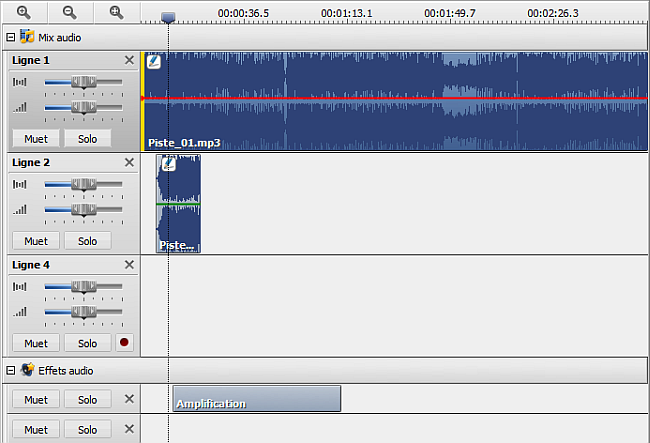Viewport: 650px width, 443px height.
Task: Solo Ligne 4 track
Action: (87, 343)
